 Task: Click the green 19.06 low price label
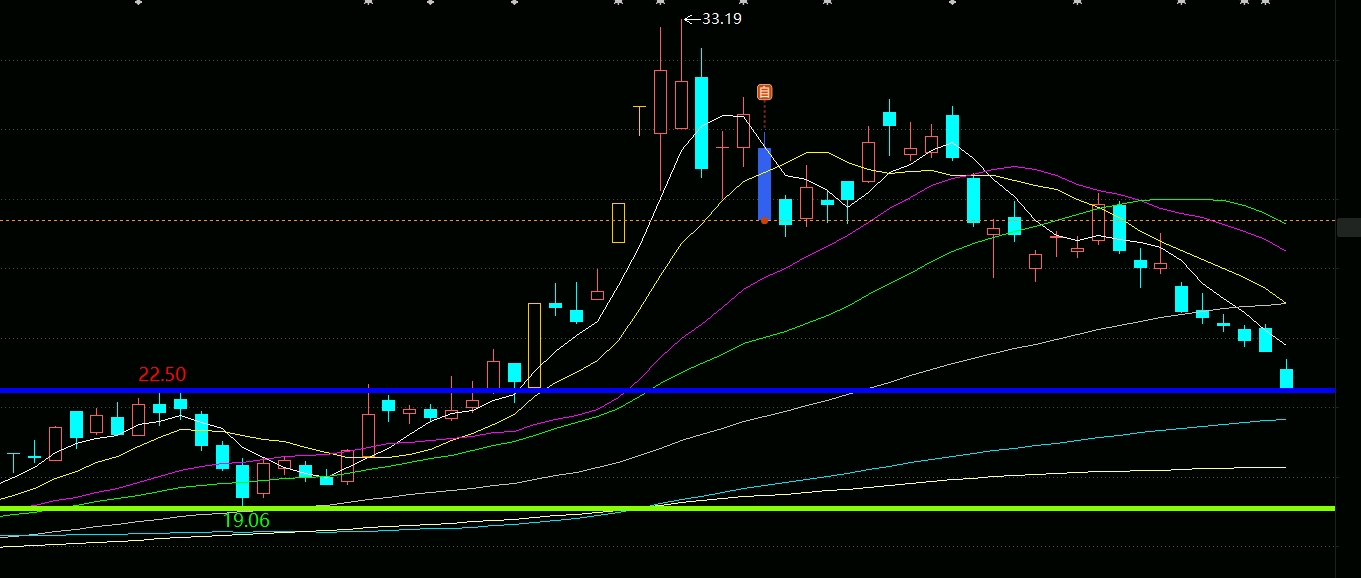(246, 520)
